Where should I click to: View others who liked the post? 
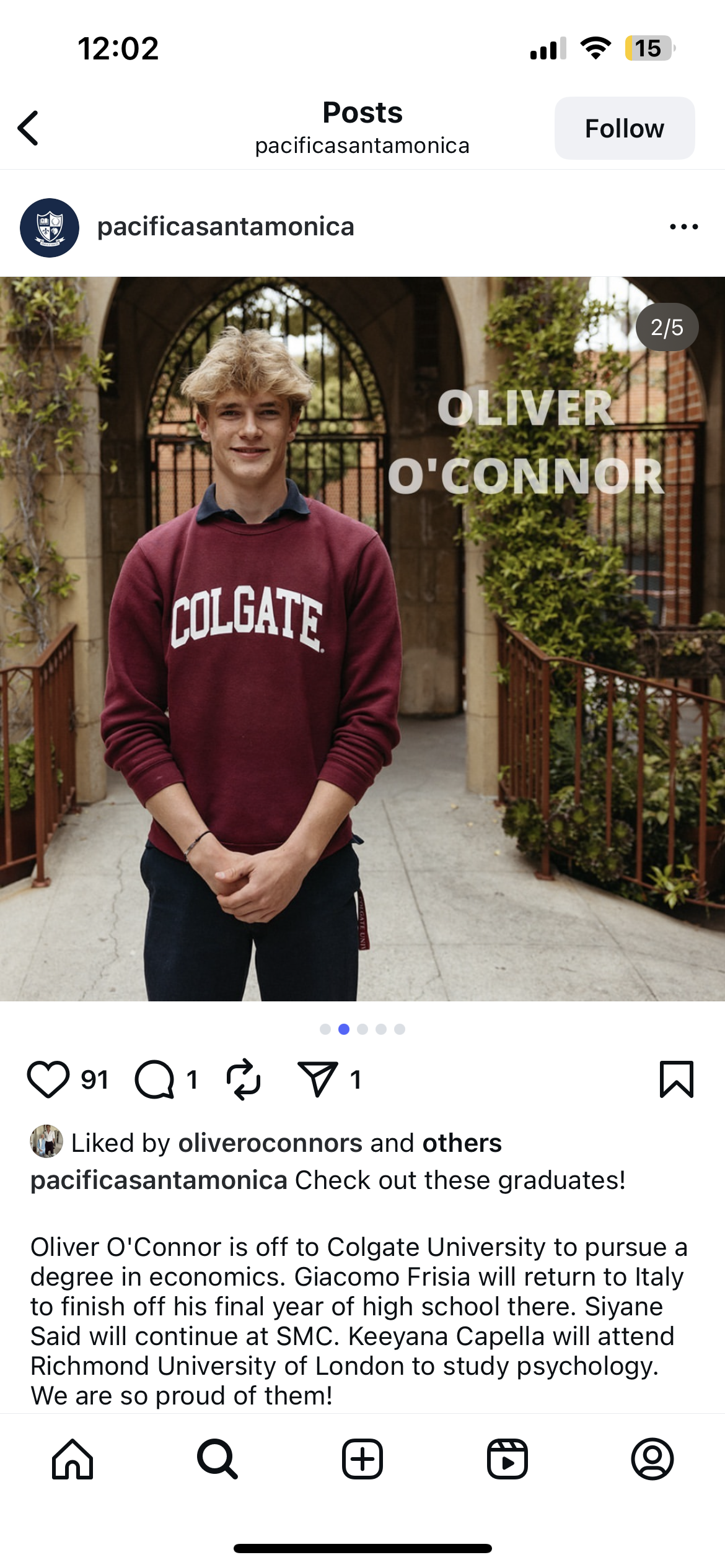point(462,1143)
